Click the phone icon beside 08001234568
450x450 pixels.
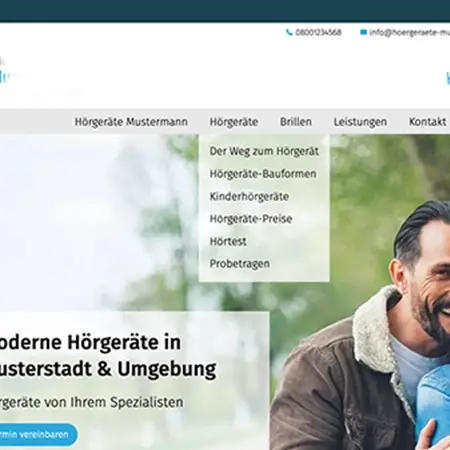coord(289,32)
